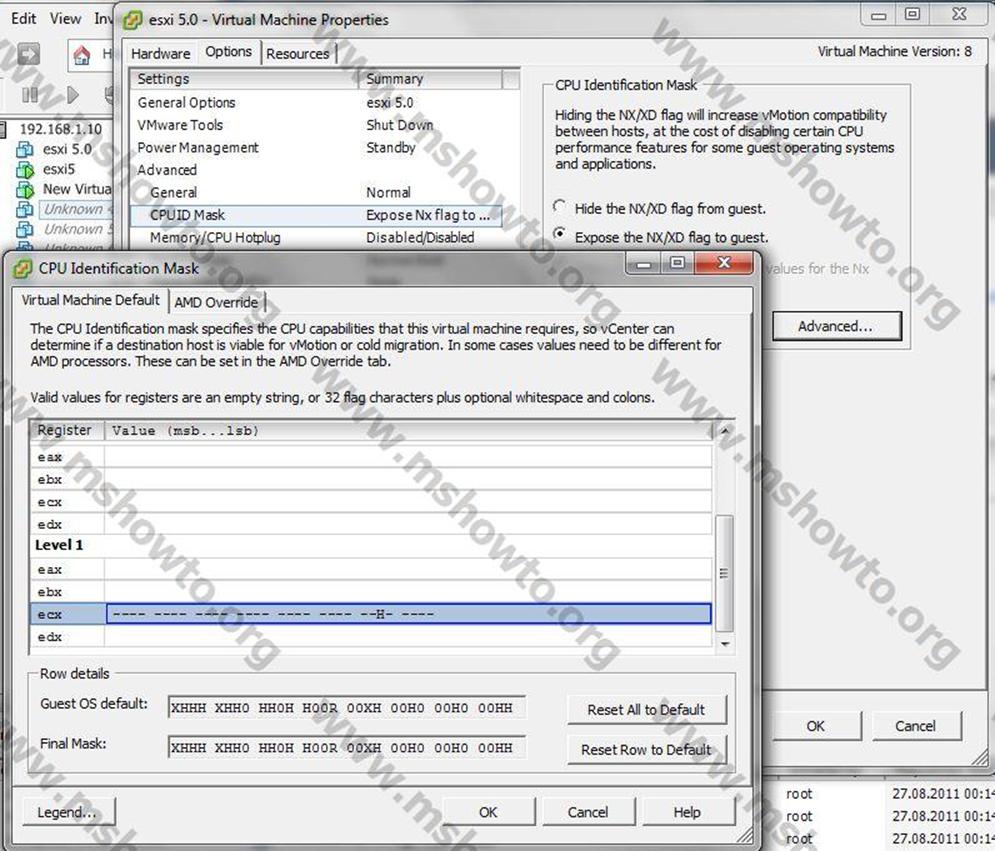Screen dimensions: 995x851
Task: Click the suspend (pause) toolbar icon
Action: tap(30, 95)
